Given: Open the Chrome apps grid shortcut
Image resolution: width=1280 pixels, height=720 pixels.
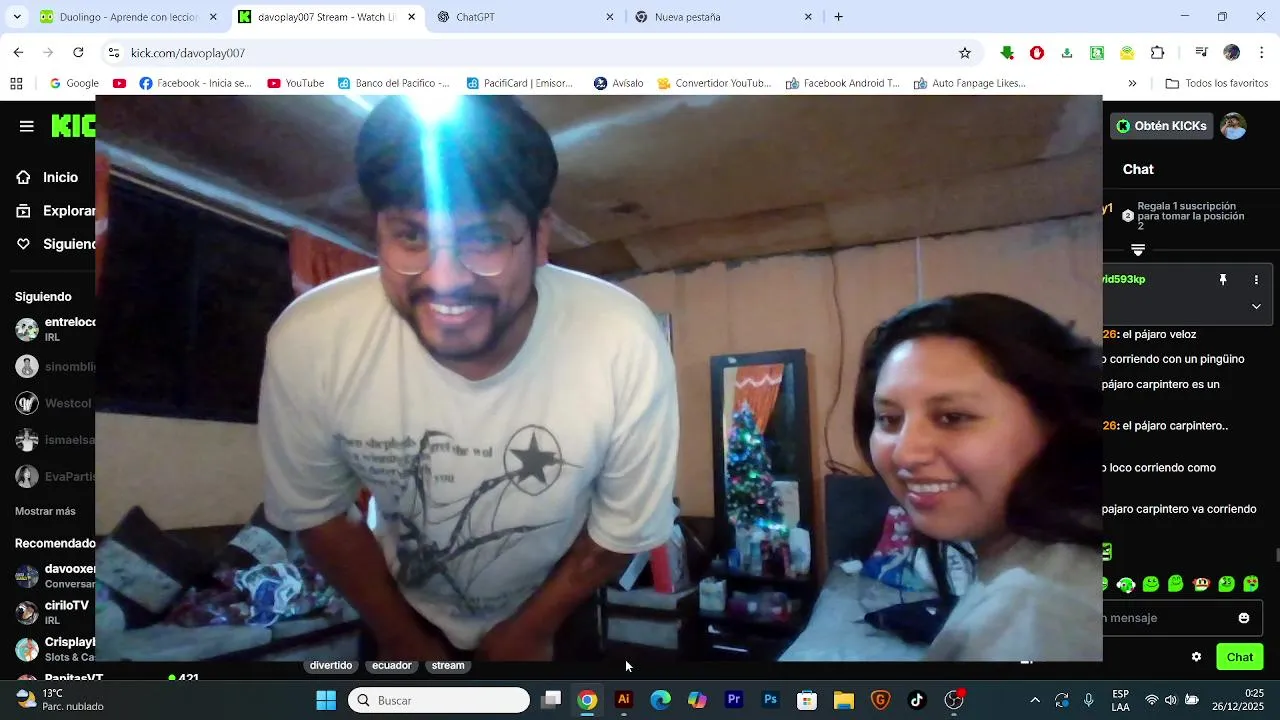Looking at the screenshot, I should click(16, 83).
